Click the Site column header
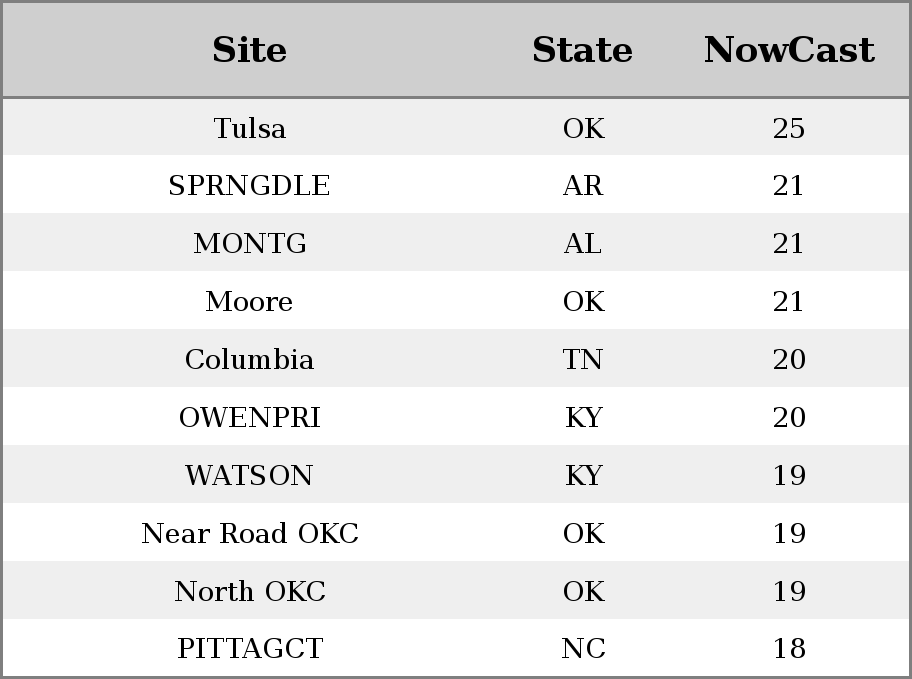The height and width of the screenshot is (679, 912). tap(249, 50)
